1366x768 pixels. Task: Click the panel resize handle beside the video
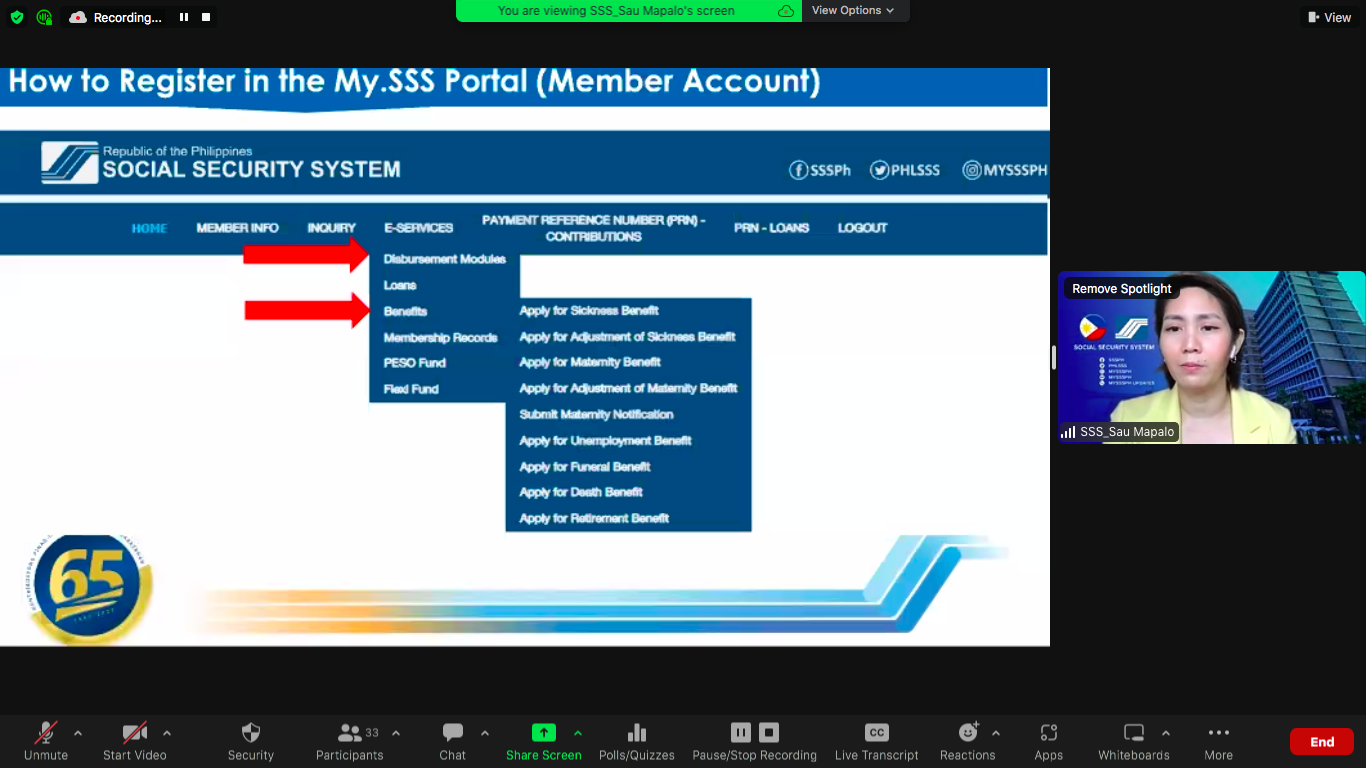[1053, 357]
